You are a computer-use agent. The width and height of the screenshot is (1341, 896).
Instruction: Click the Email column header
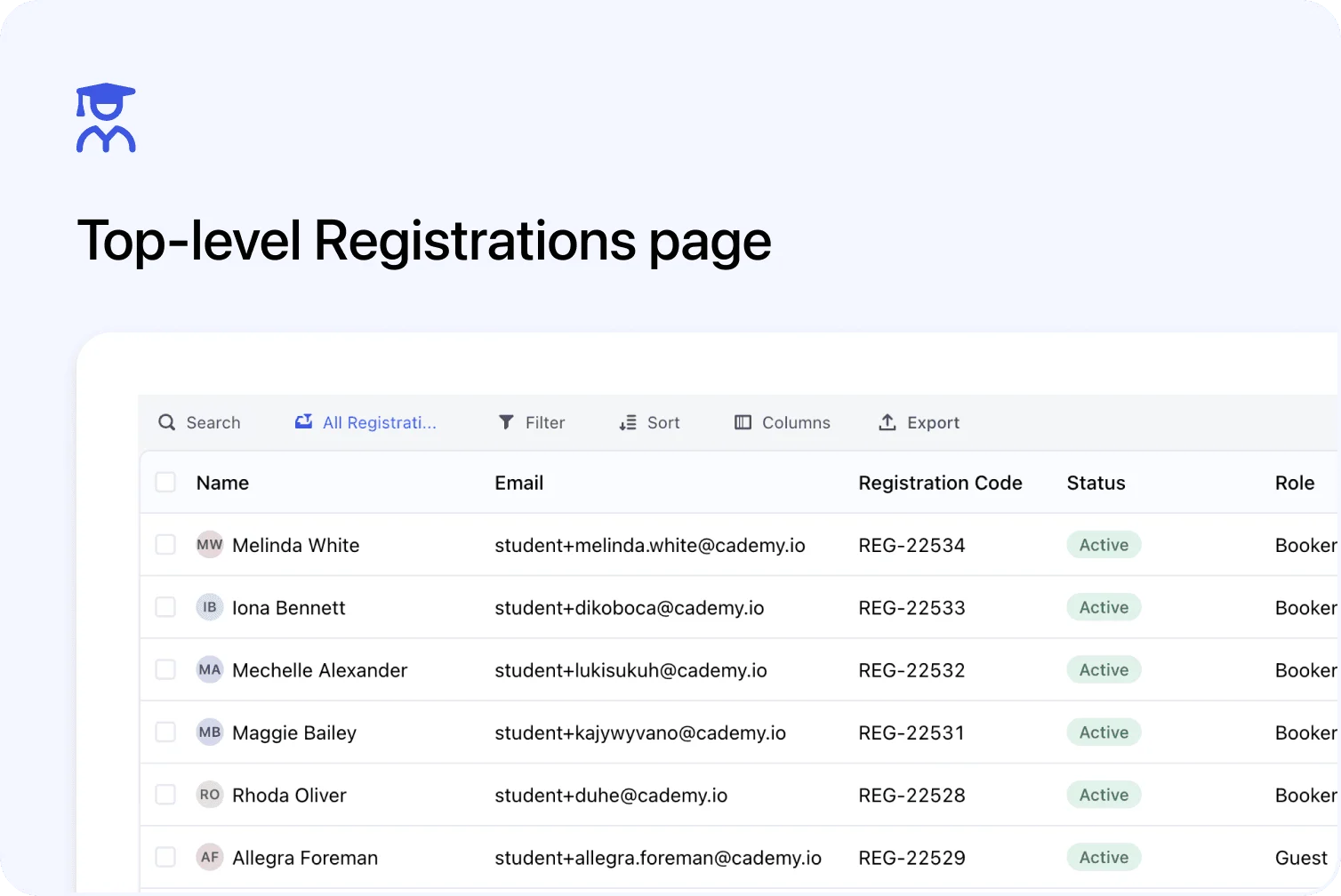[x=519, y=483]
